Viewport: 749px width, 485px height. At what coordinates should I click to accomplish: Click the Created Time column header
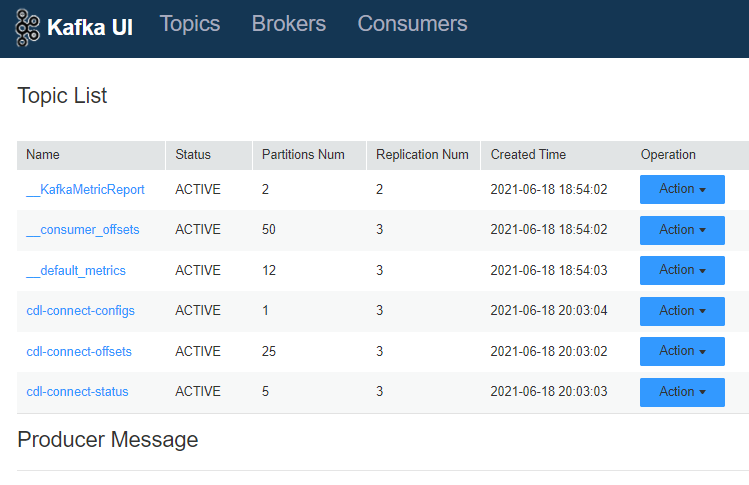[x=528, y=155]
